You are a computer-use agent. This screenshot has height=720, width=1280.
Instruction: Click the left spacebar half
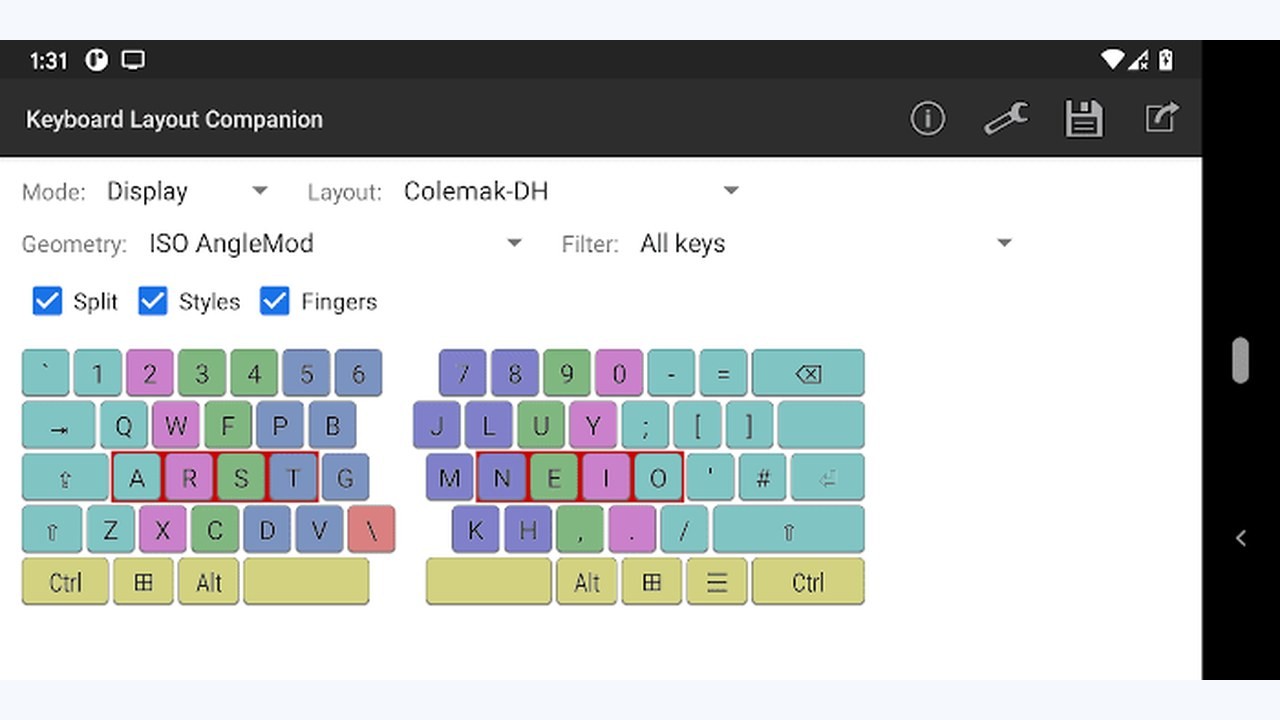click(306, 582)
